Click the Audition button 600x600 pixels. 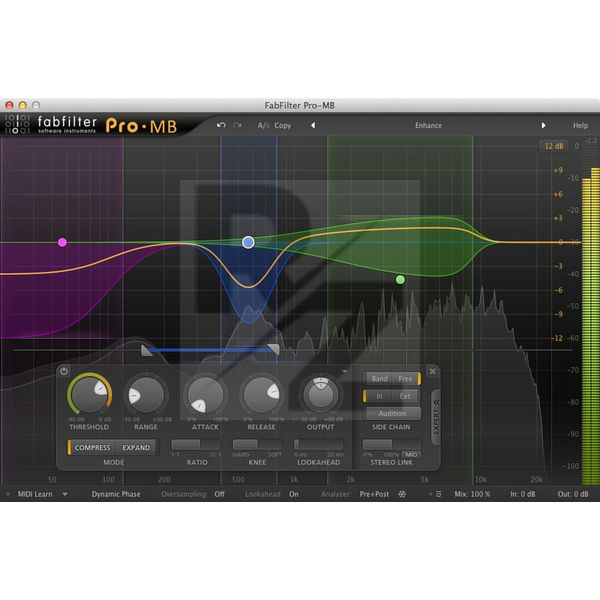pos(393,413)
